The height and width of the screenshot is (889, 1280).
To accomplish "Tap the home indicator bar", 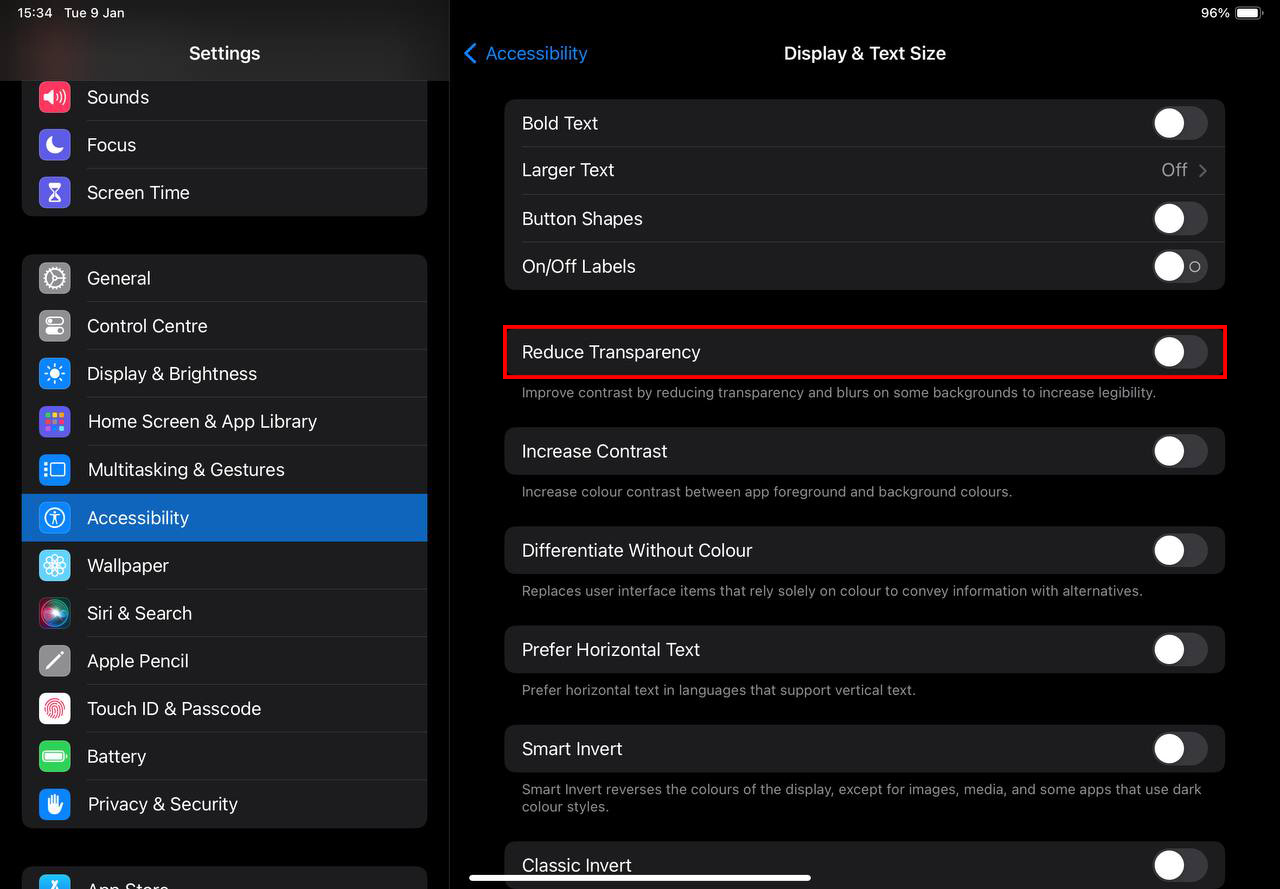I will (x=640, y=878).
